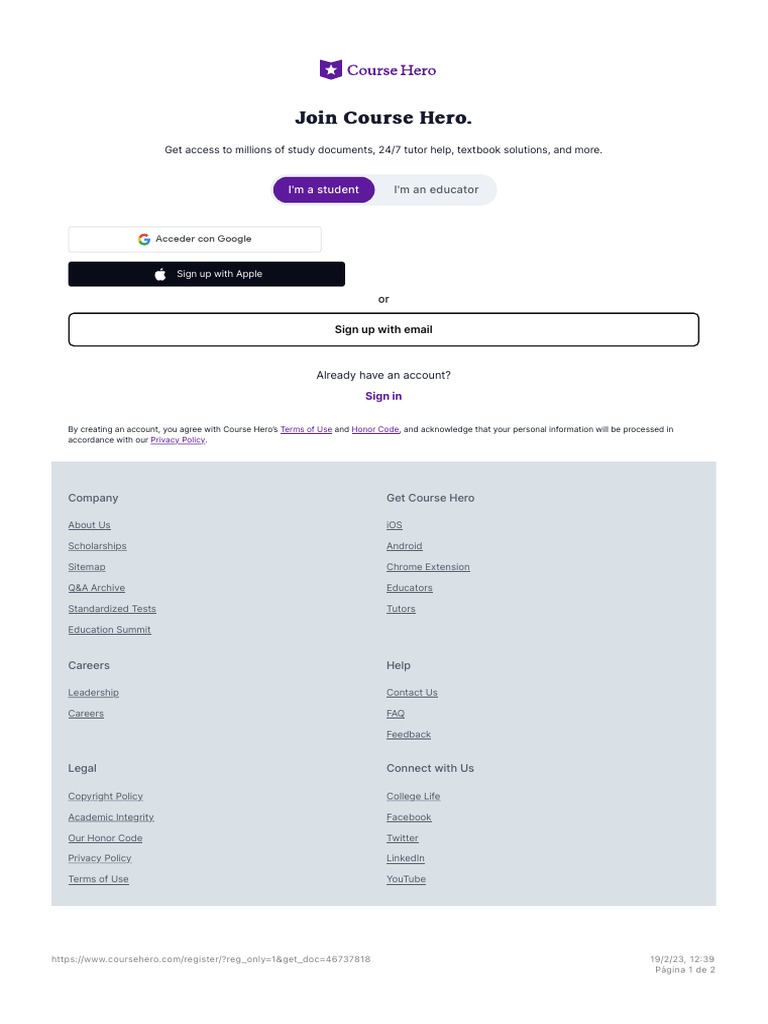
Task: Open the LinkedIn link in the footer
Action: 405,858
